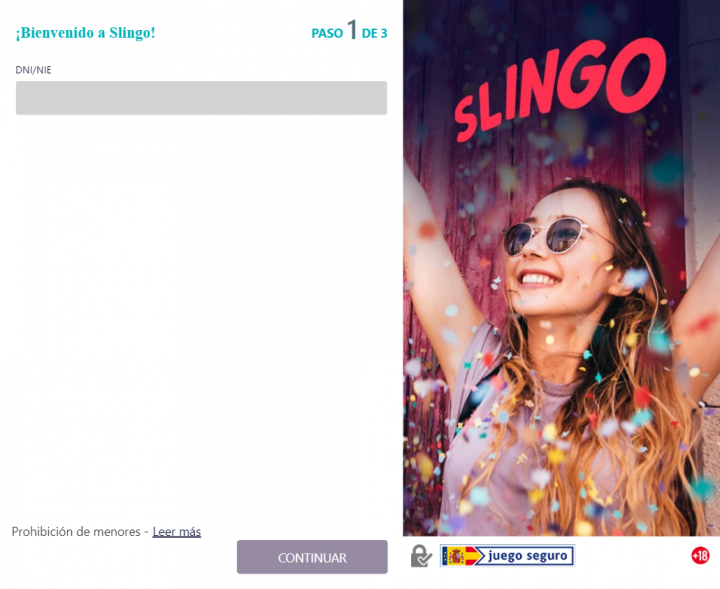
Task: Click the ¡Bienvenido a Slingo! heading
Action: tap(85, 33)
